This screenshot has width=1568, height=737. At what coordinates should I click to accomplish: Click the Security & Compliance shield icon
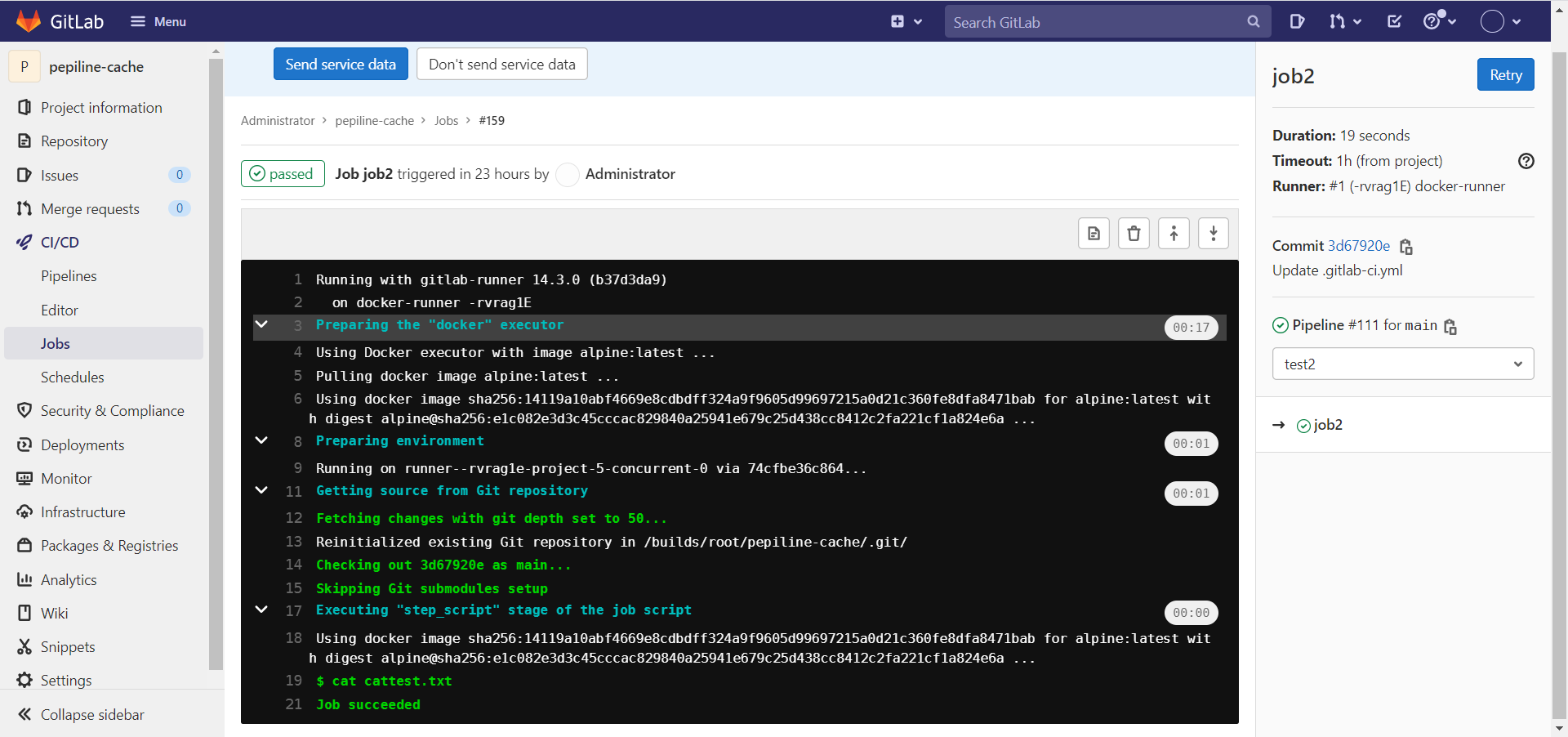pos(24,410)
